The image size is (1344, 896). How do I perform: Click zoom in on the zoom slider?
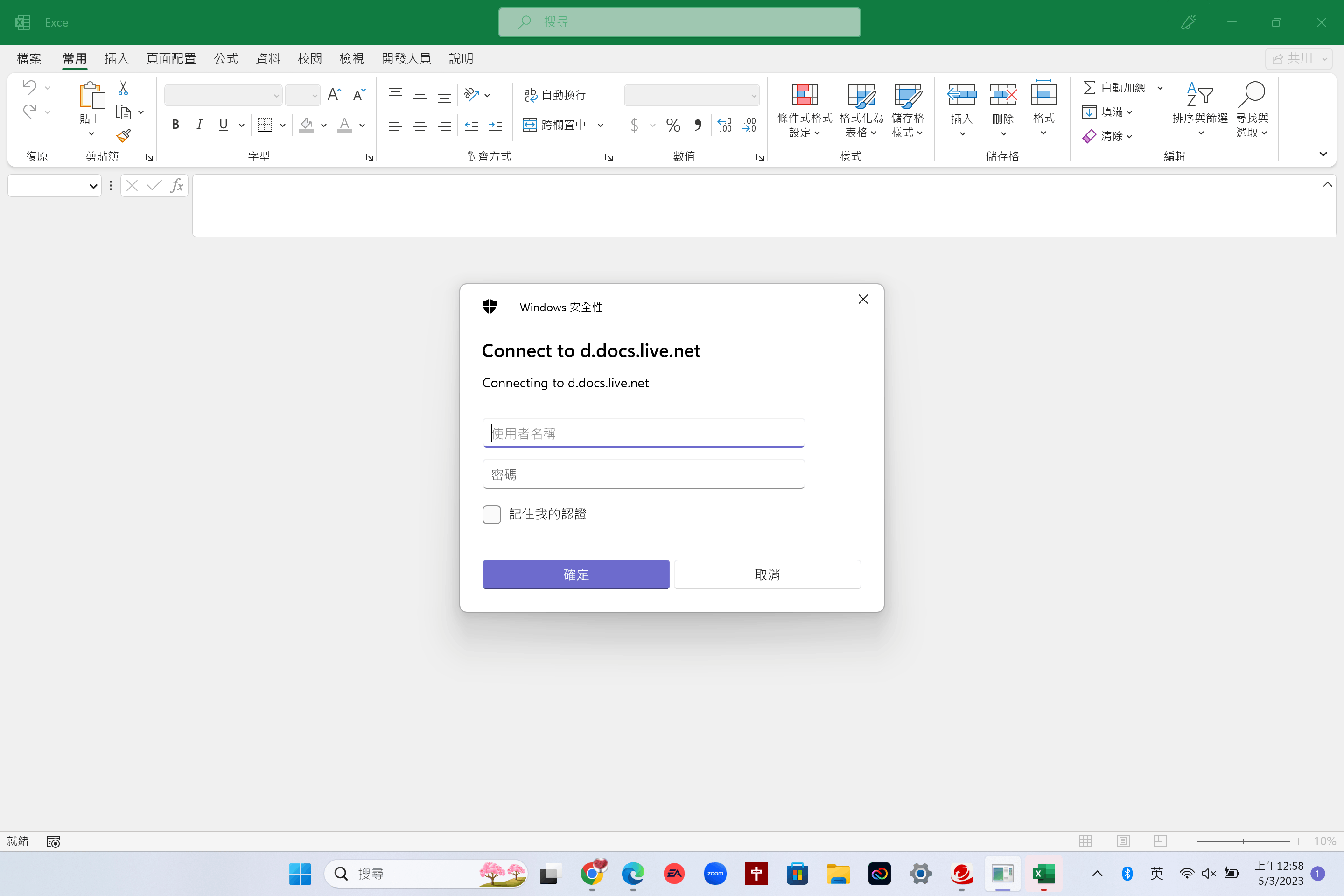pyautogui.click(x=1299, y=840)
